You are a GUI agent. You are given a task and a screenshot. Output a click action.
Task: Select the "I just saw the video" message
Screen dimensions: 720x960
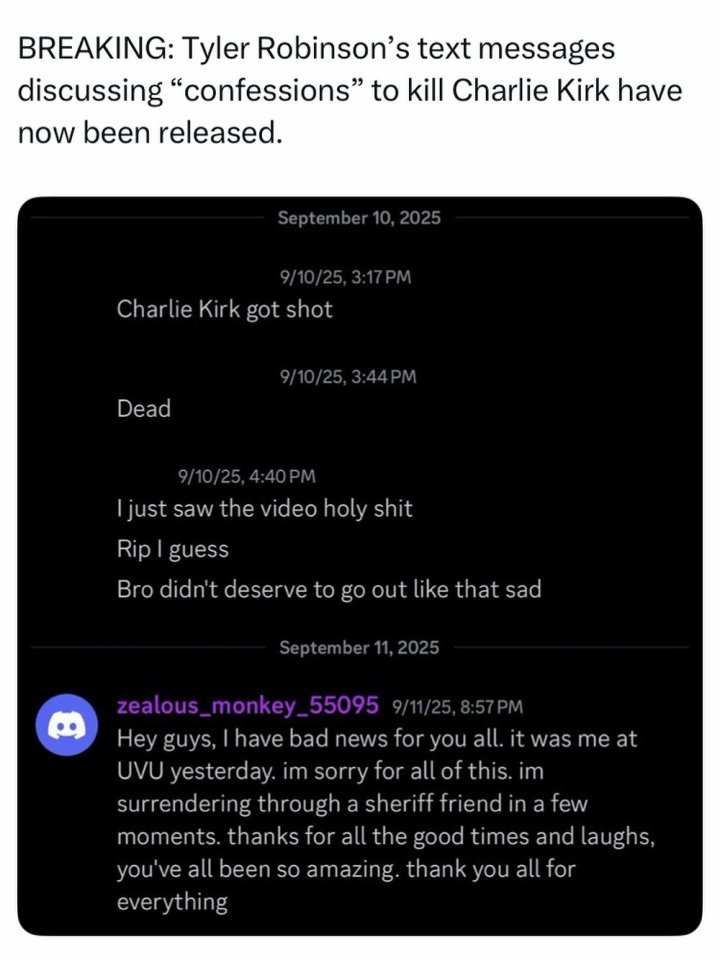[265, 509]
